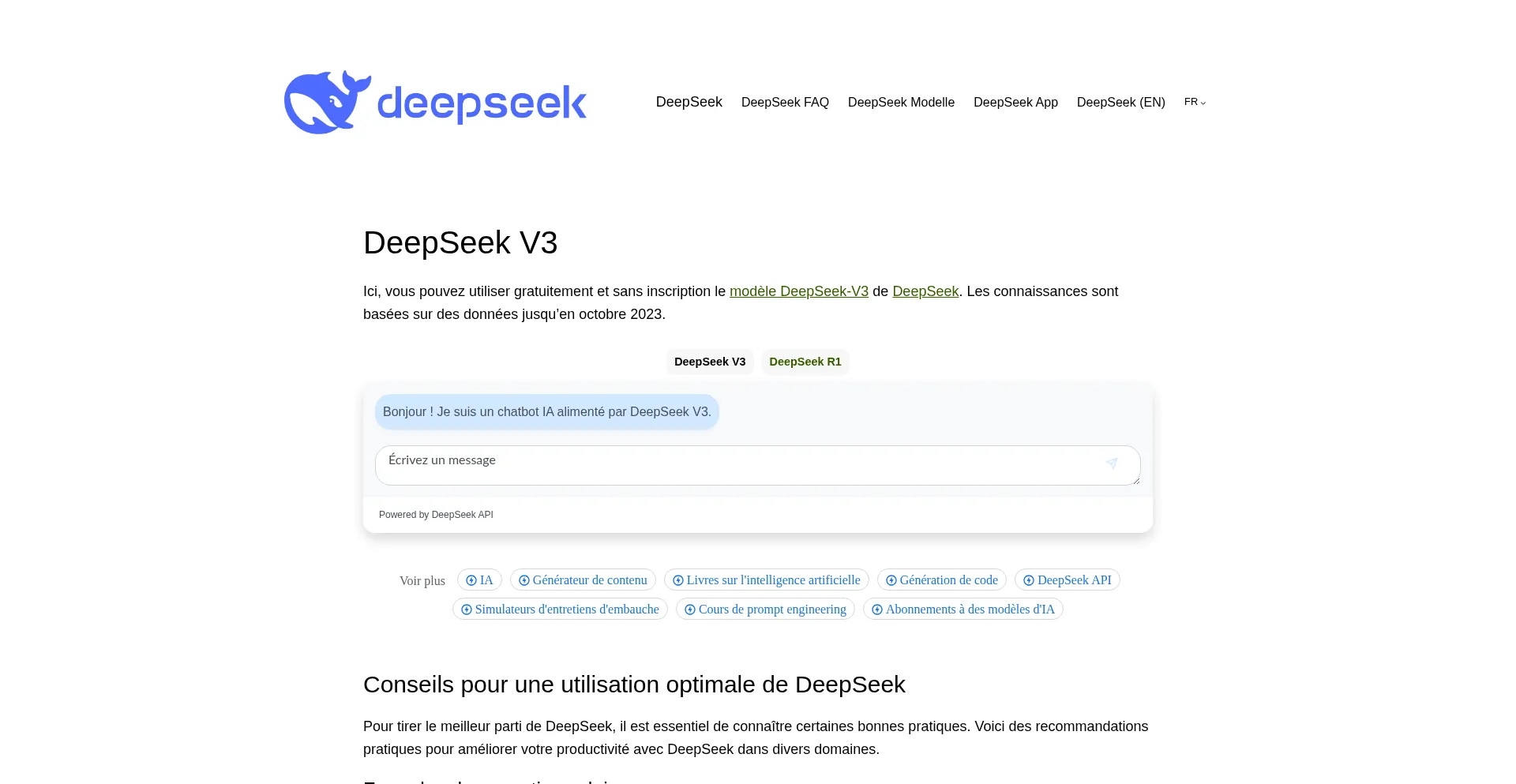Image resolution: width=1516 pixels, height=784 pixels.
Task: Open DeepSeek FAQ in navigation
Action: pos(785,102)
